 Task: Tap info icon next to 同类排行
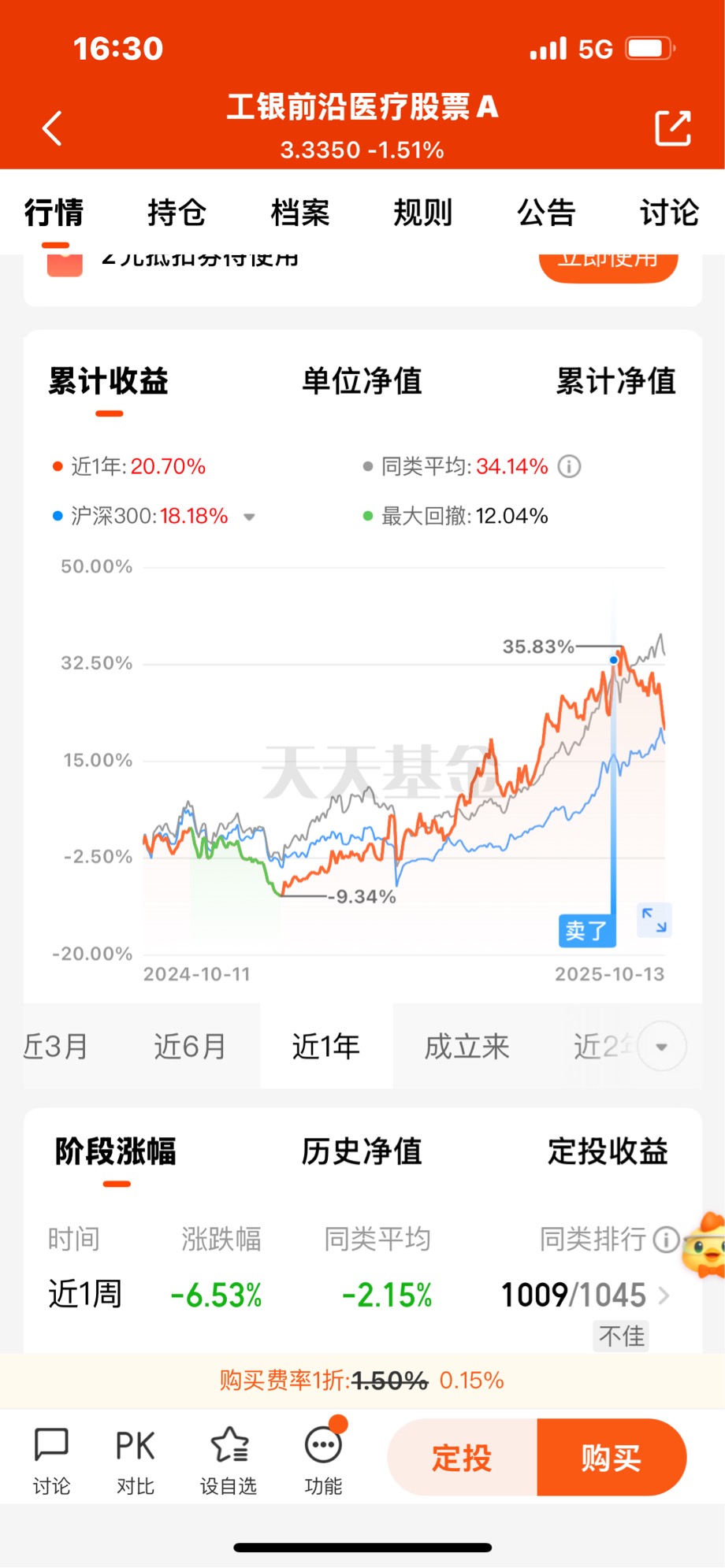667,1240
